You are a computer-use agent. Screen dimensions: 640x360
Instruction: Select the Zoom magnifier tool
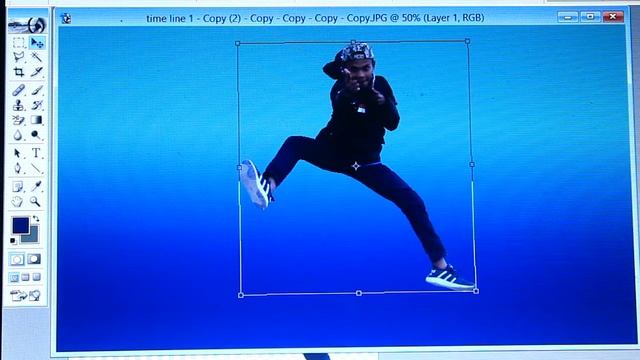tap(35, 201)
